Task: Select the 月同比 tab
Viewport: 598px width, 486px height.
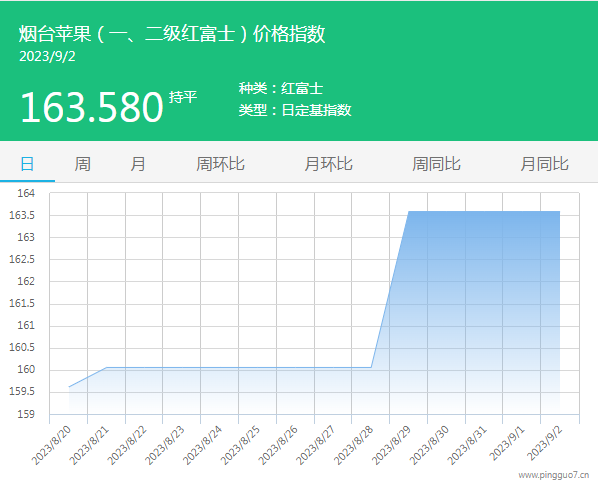Action: pos(545,164)
